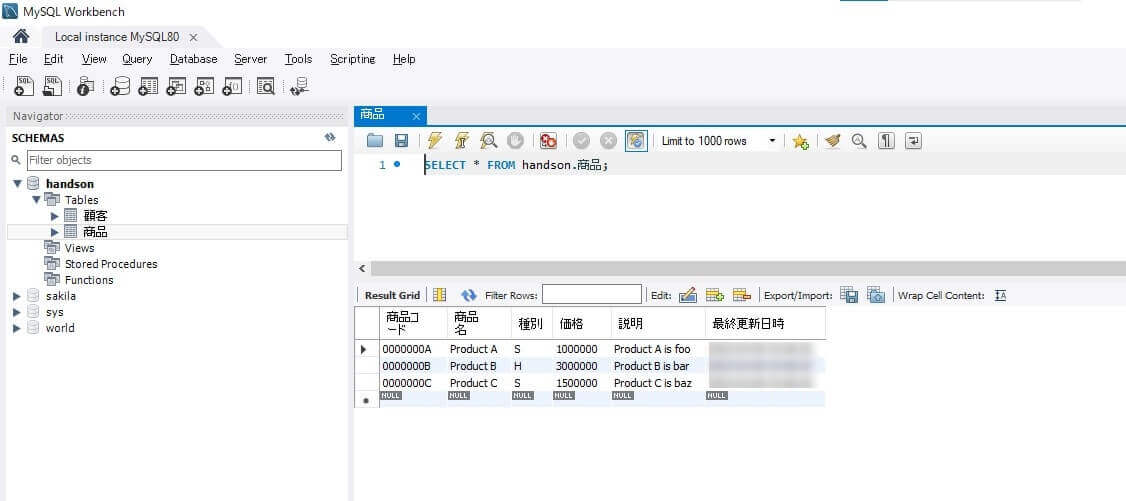Create a new view icon
The image size is (1126, 501).
[x=176, y=86]
